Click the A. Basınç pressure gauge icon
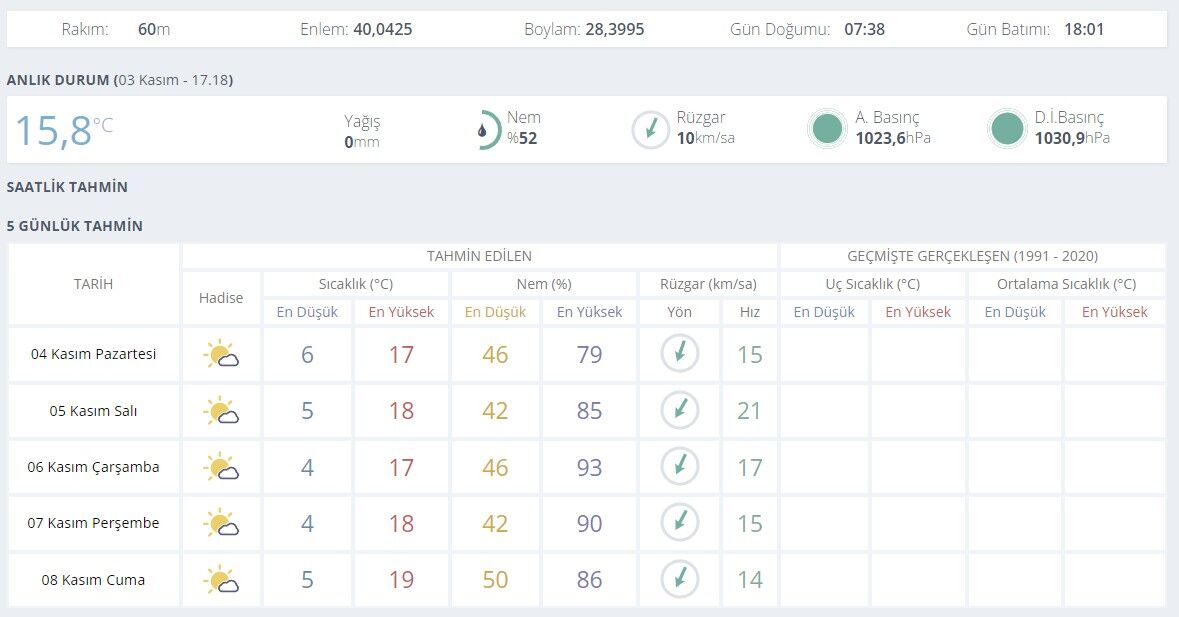The image size is (1179, 617). pyautogui.click(x=827, y=129)
